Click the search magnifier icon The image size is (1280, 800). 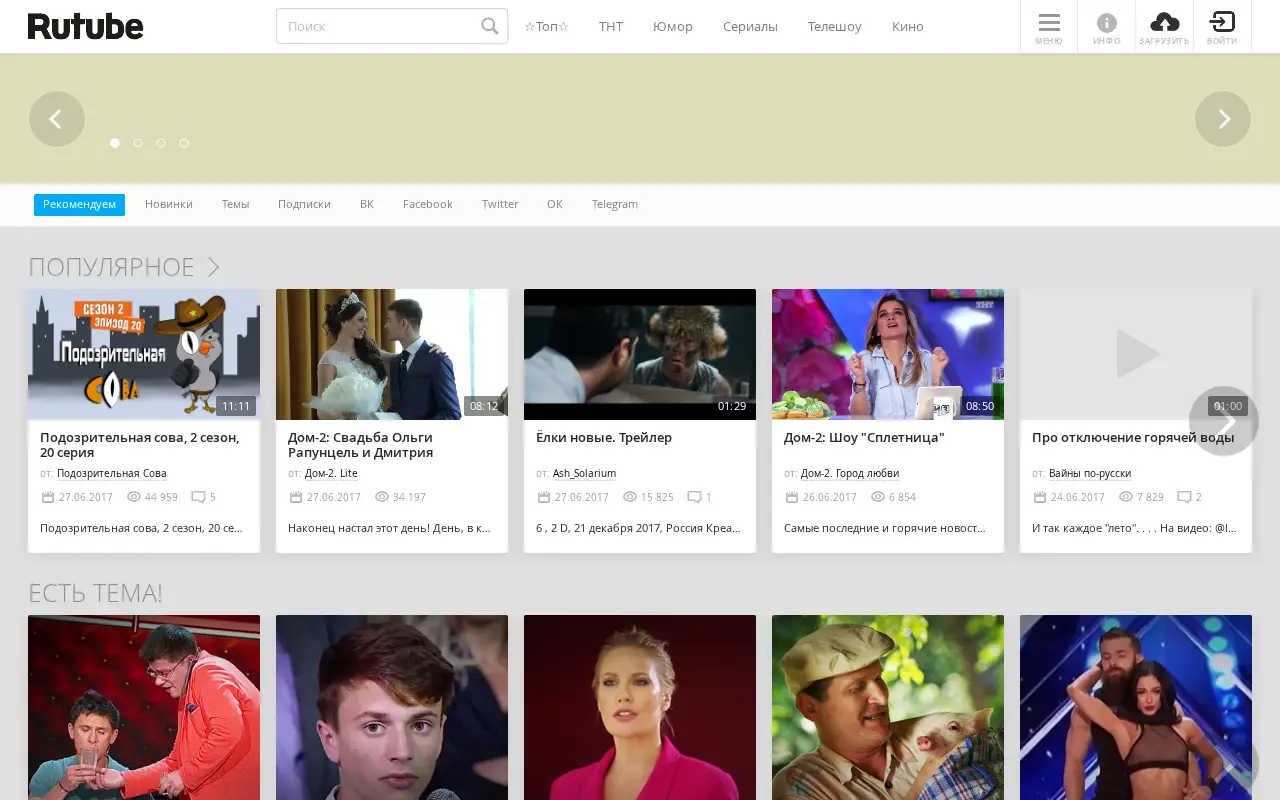click(x=490, y=26)
